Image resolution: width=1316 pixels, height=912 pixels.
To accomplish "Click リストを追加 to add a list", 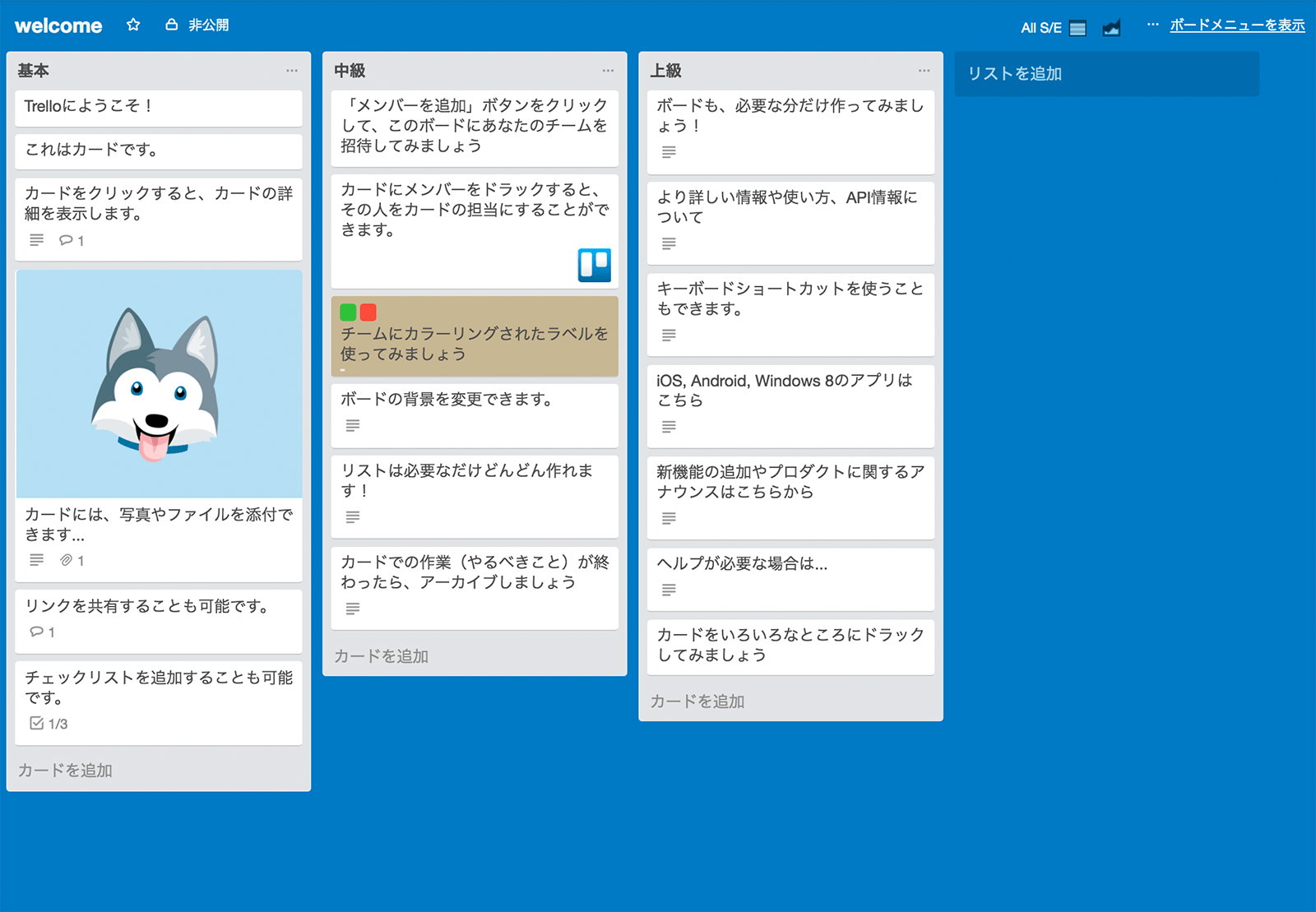I will click(1106, 74).
